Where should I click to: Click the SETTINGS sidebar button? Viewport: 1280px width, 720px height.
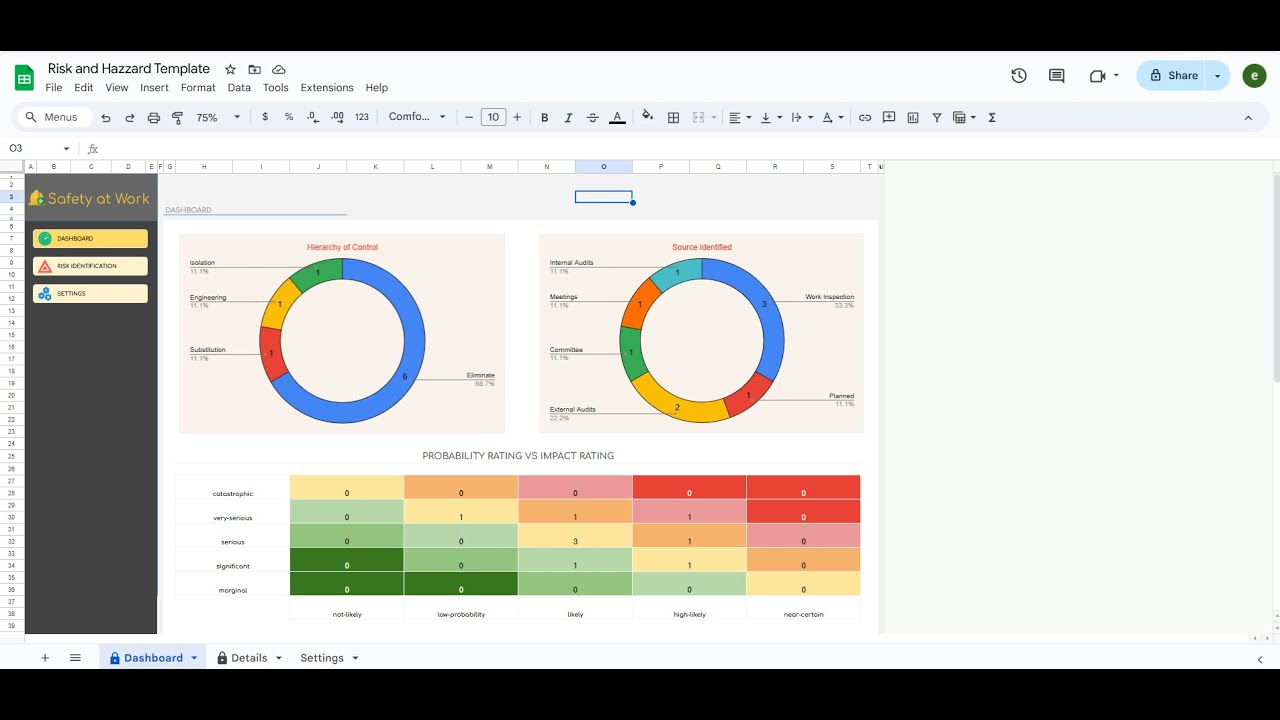(90, 294)
